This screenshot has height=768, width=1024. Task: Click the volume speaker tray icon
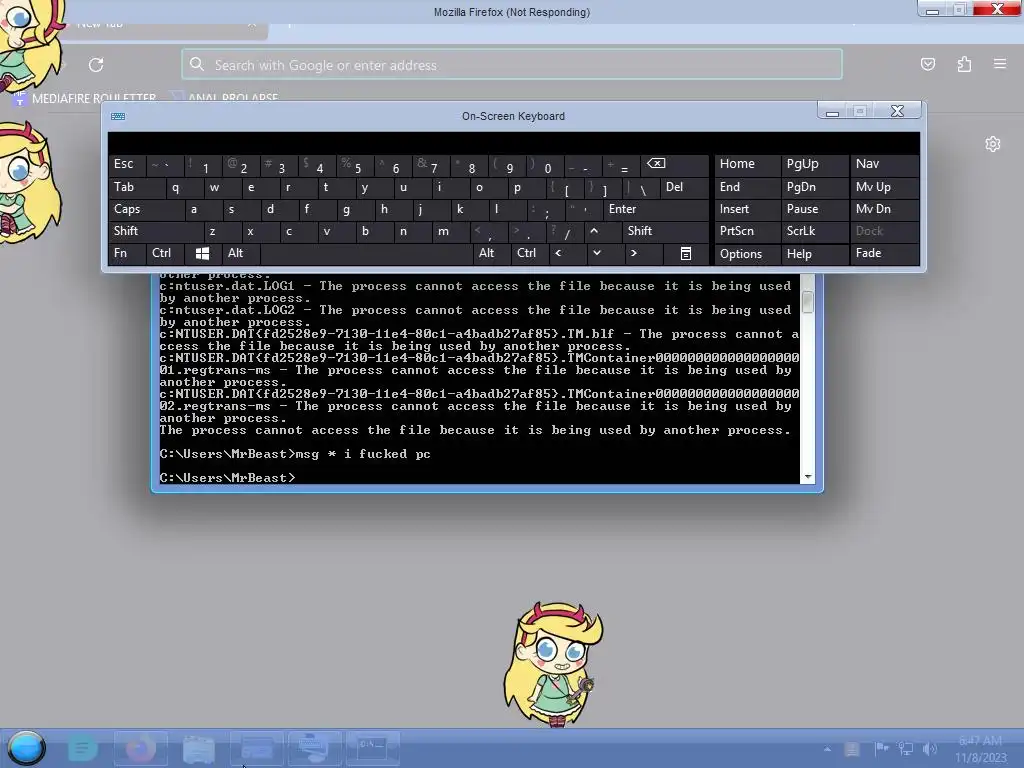click(x=930, y=748)
